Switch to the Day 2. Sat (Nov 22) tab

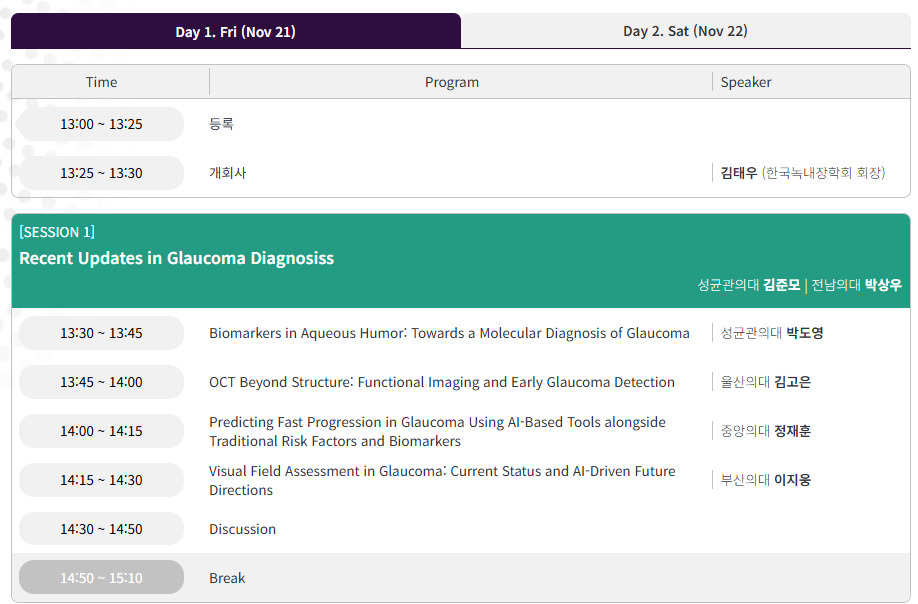(685, 31)
